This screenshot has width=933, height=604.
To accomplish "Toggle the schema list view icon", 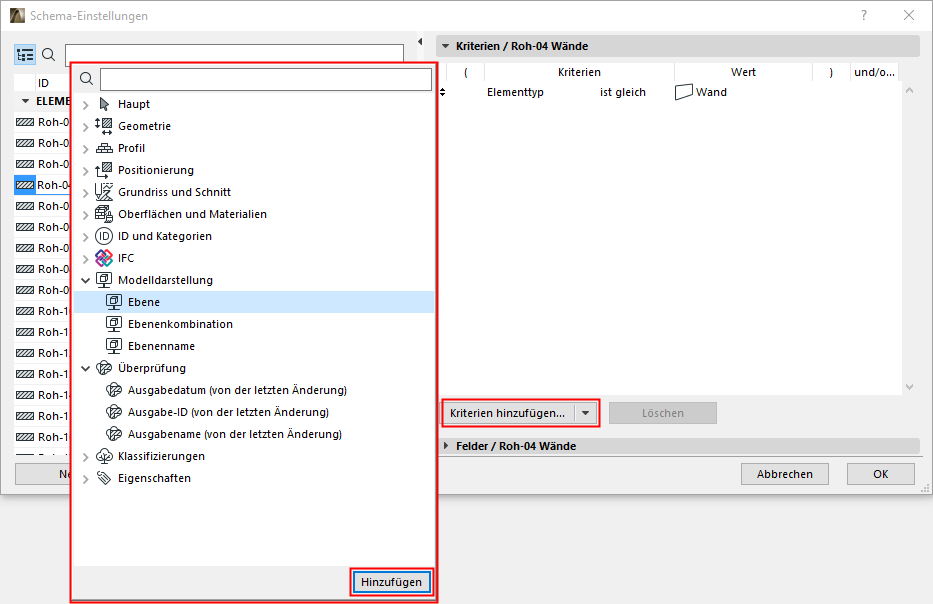I will coord(25,55).
